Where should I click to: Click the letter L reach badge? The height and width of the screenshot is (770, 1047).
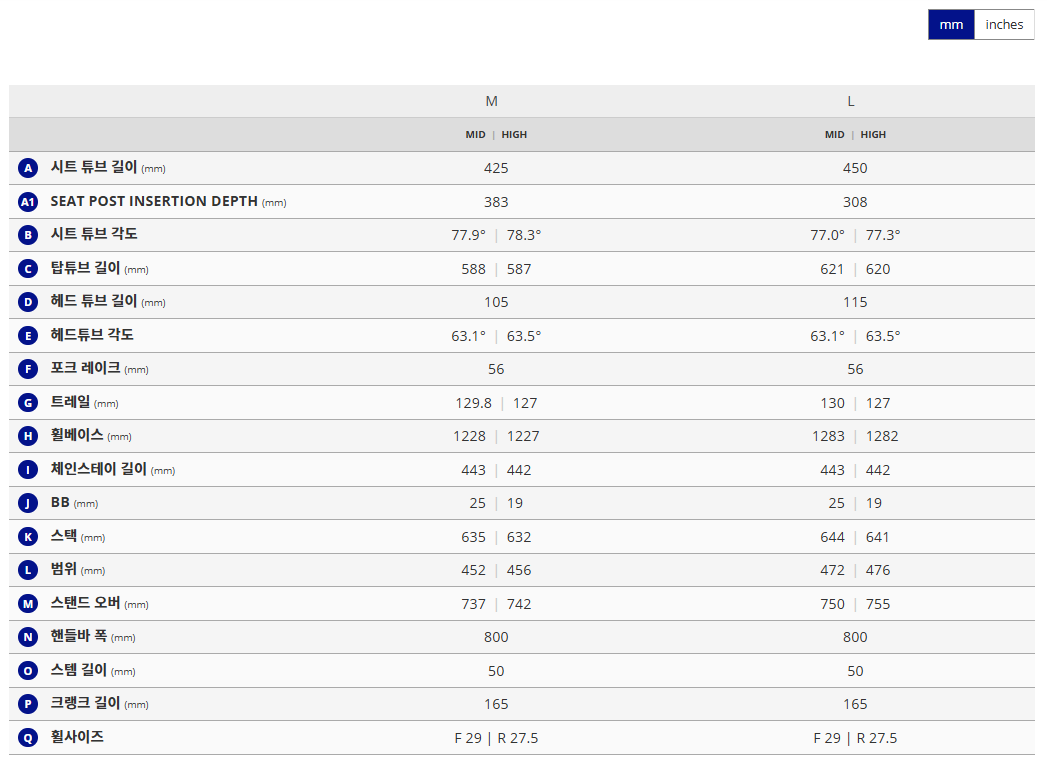coord(28,570)
